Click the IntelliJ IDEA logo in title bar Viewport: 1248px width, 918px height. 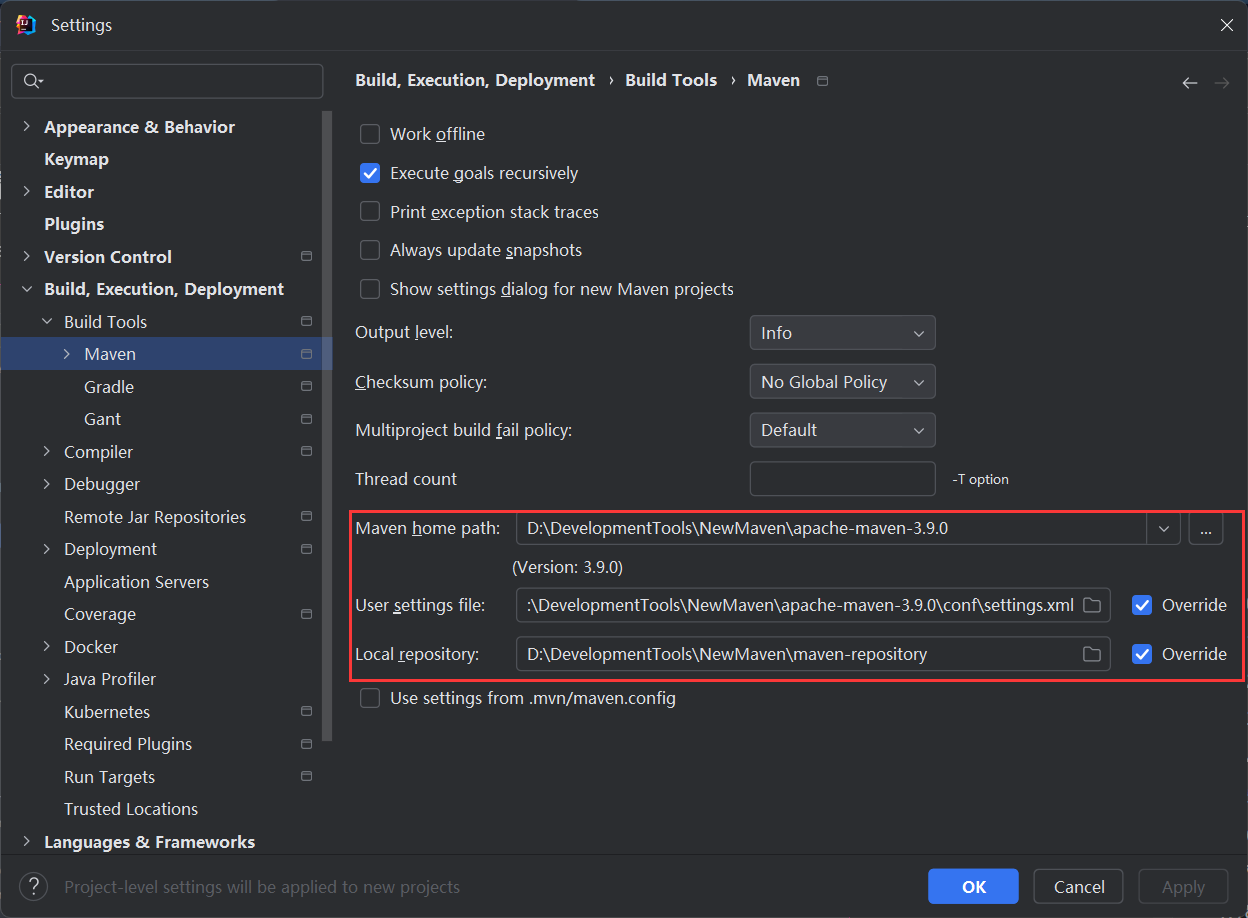[26, 25]
